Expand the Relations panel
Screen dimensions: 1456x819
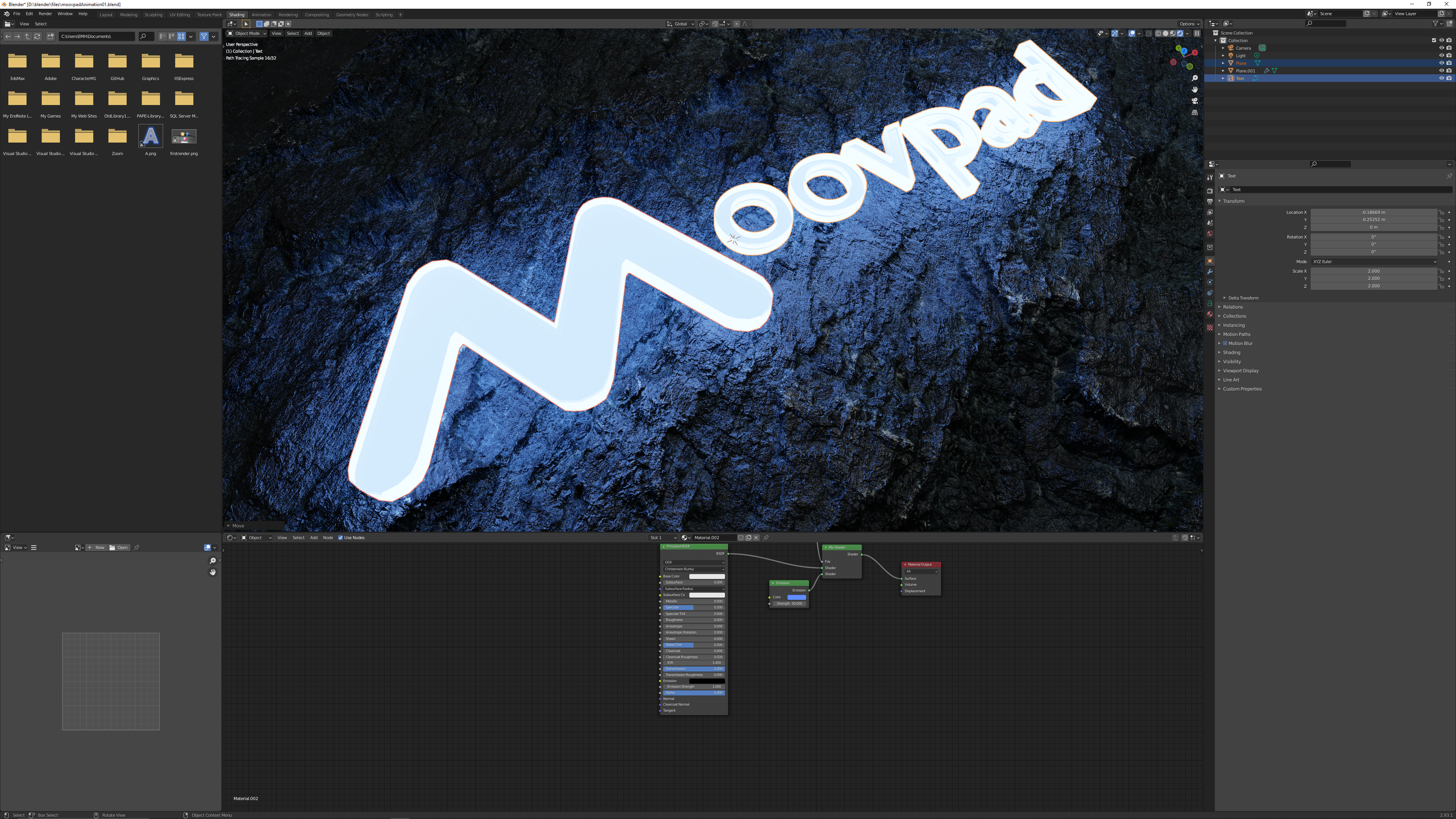pos(1232,307)
